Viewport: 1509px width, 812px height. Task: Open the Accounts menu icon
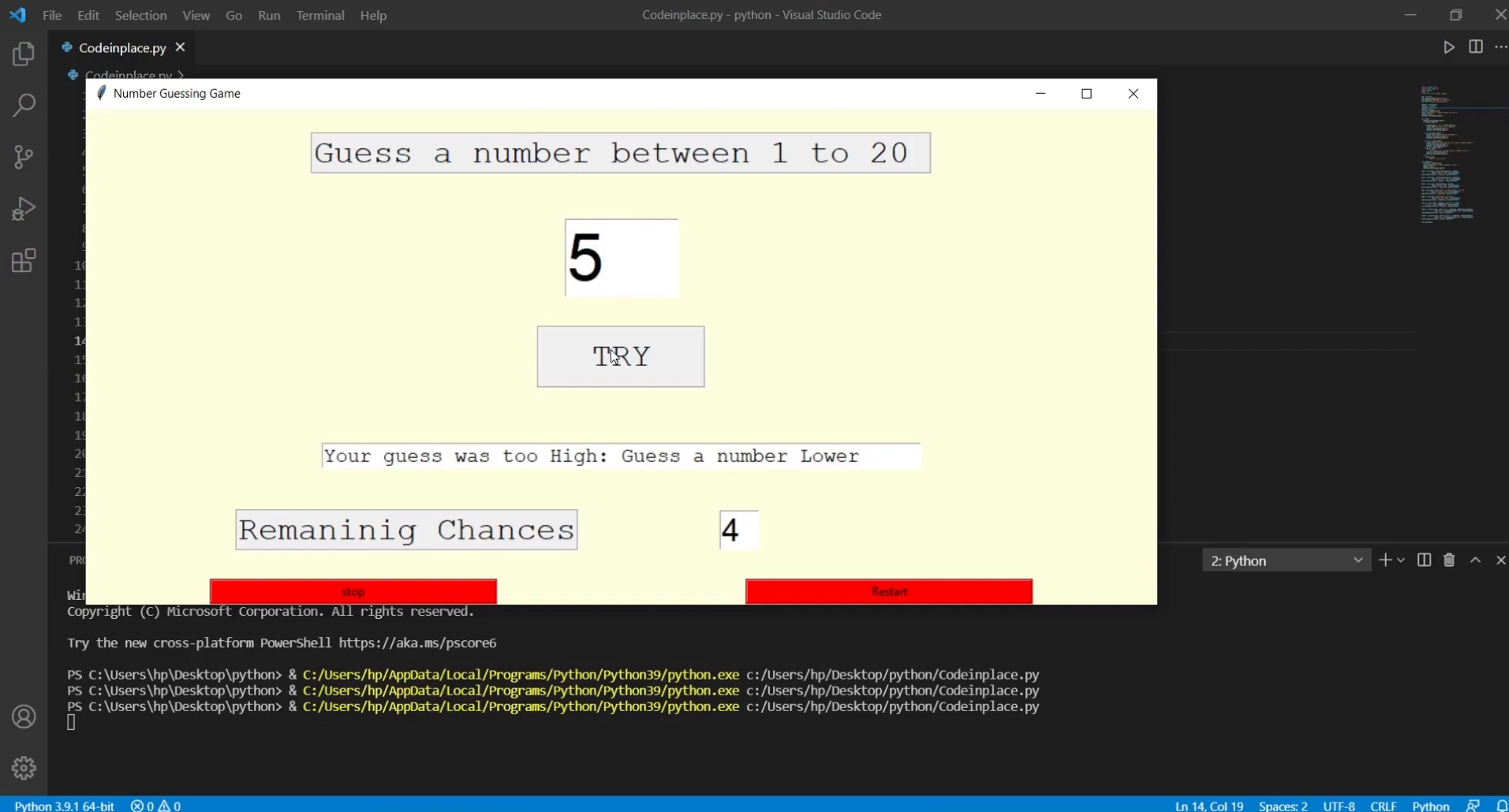pos(24,717)
